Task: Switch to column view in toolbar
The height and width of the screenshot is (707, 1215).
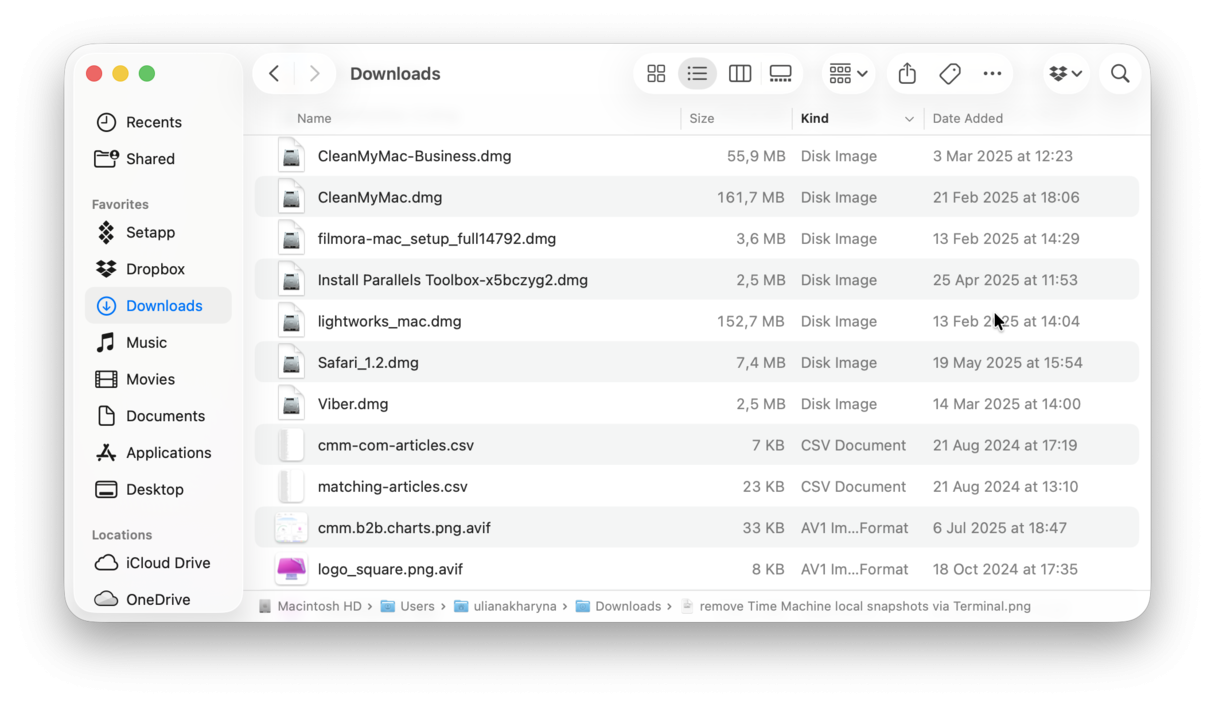Action: tap(739, 73)
